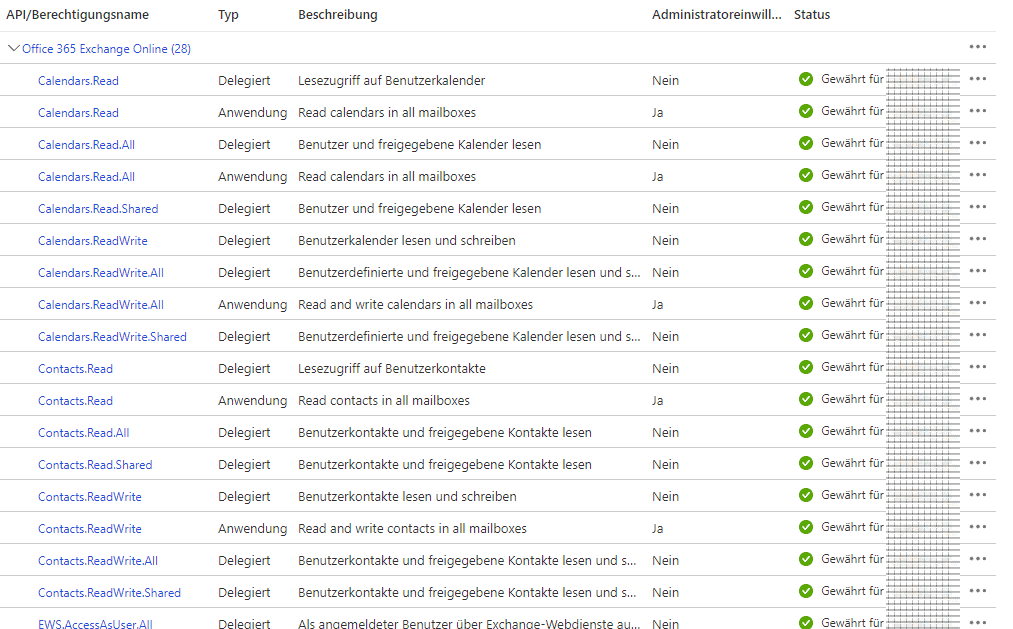1013x629 pixels.
Task: Click the Status column header
Action: pyautogui.click(x=812, y=15)
